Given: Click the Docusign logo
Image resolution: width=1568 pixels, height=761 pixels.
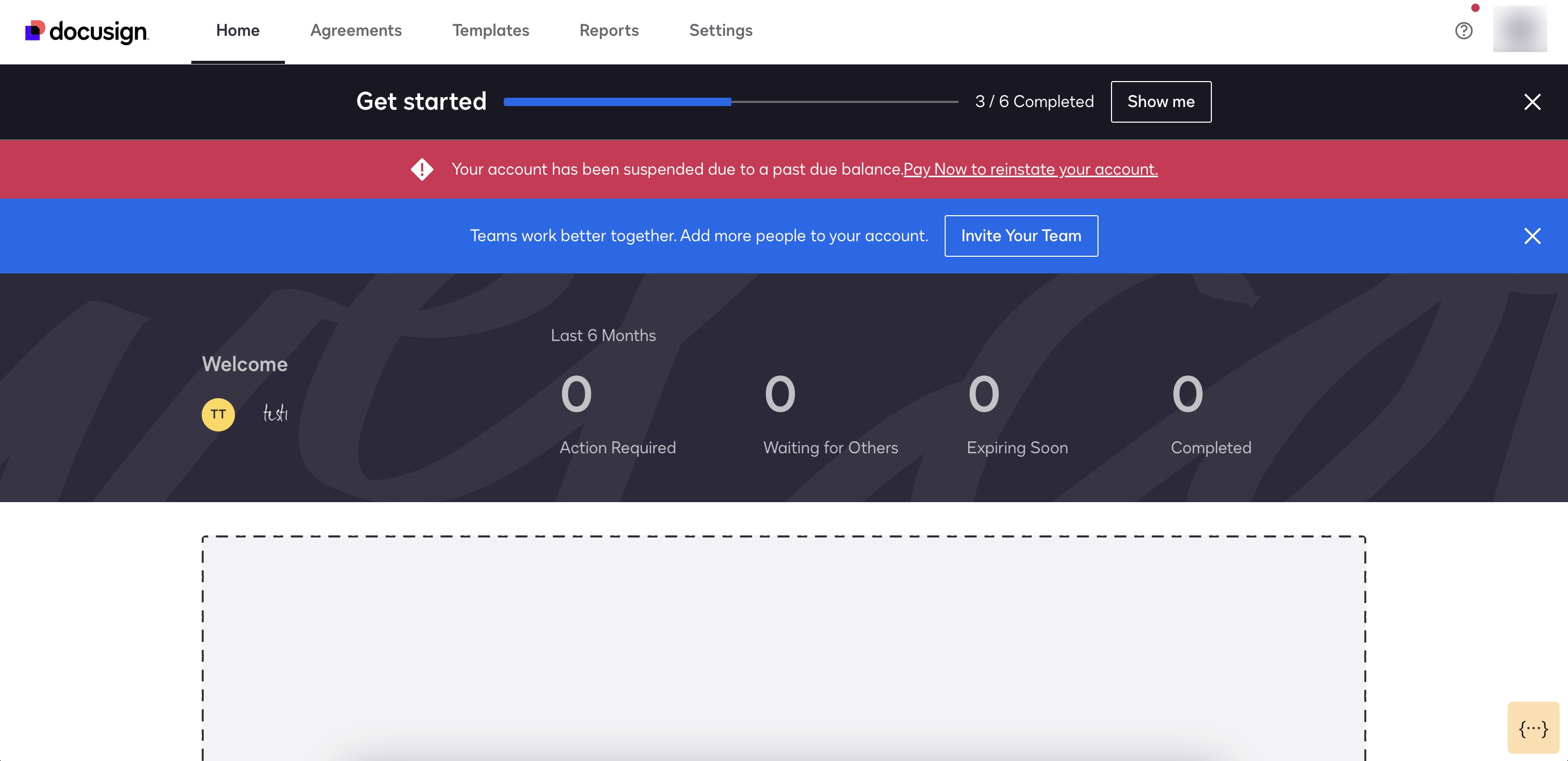Looking at the screenshot, I should (x=85, y=31).
